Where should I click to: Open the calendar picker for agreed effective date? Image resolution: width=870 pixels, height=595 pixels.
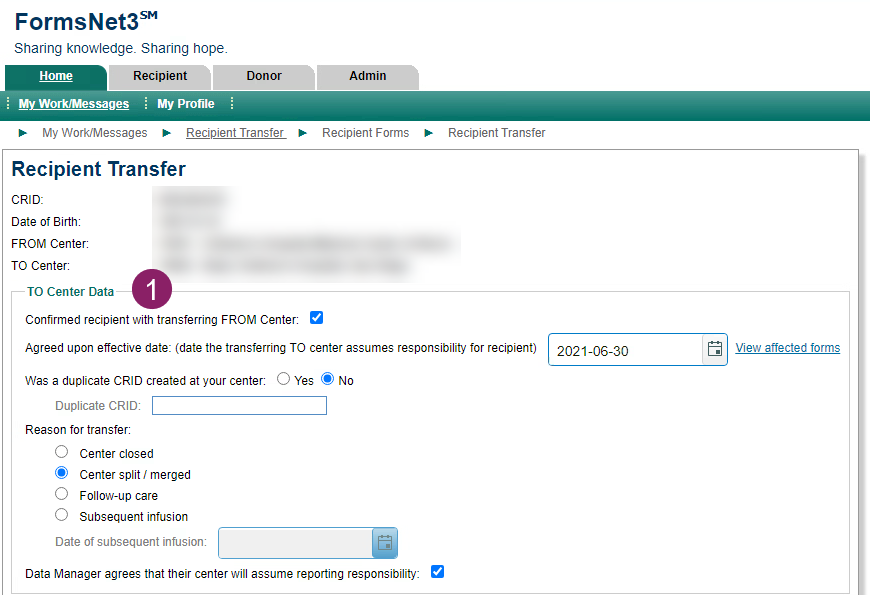[x=712, y=349]
